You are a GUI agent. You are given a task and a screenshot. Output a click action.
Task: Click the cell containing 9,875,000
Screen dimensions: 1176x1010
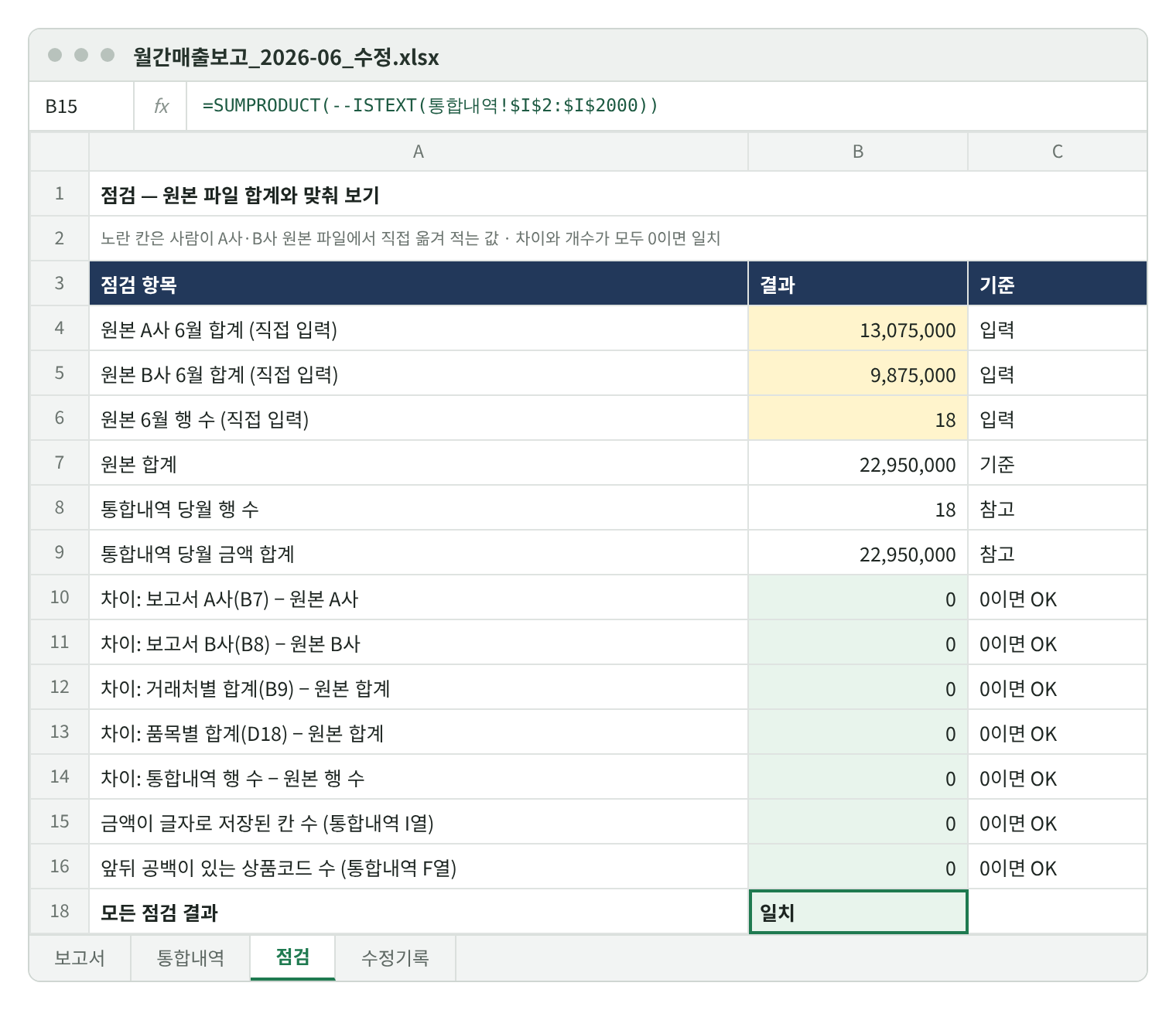point(858,374)
